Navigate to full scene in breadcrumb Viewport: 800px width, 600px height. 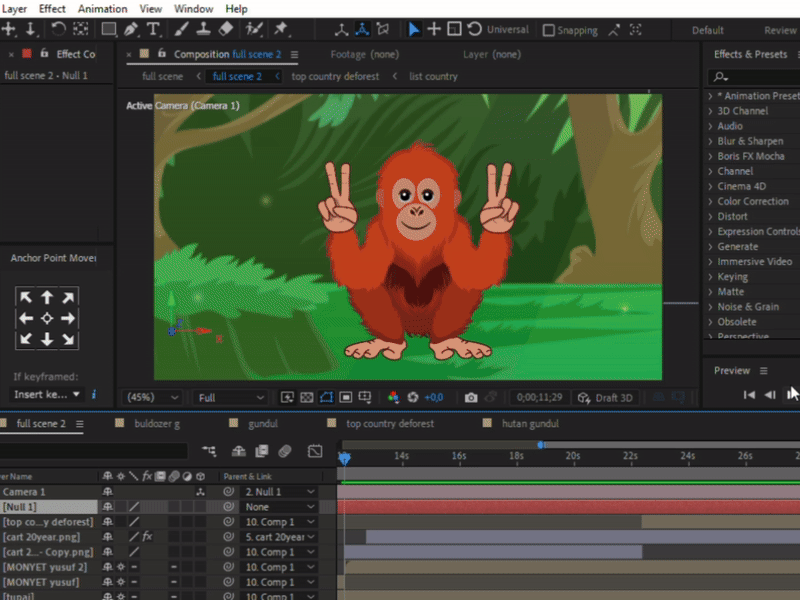click(162, 77)
